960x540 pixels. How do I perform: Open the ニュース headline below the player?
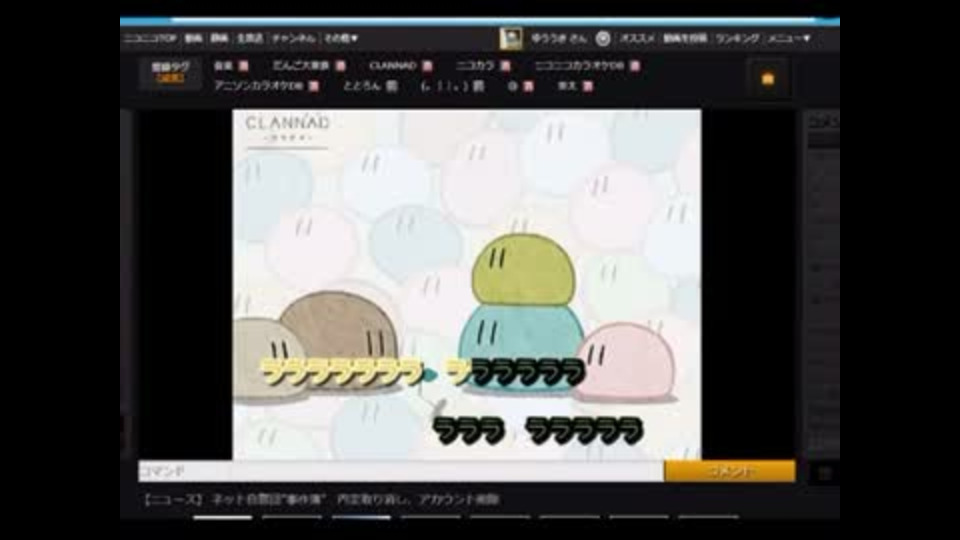pos(321,500)
